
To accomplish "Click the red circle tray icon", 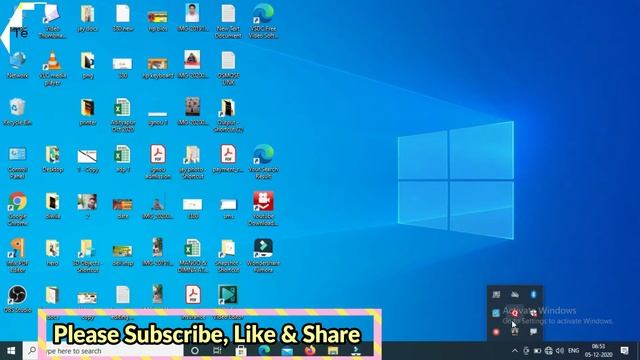I will [x=496, y=332].
